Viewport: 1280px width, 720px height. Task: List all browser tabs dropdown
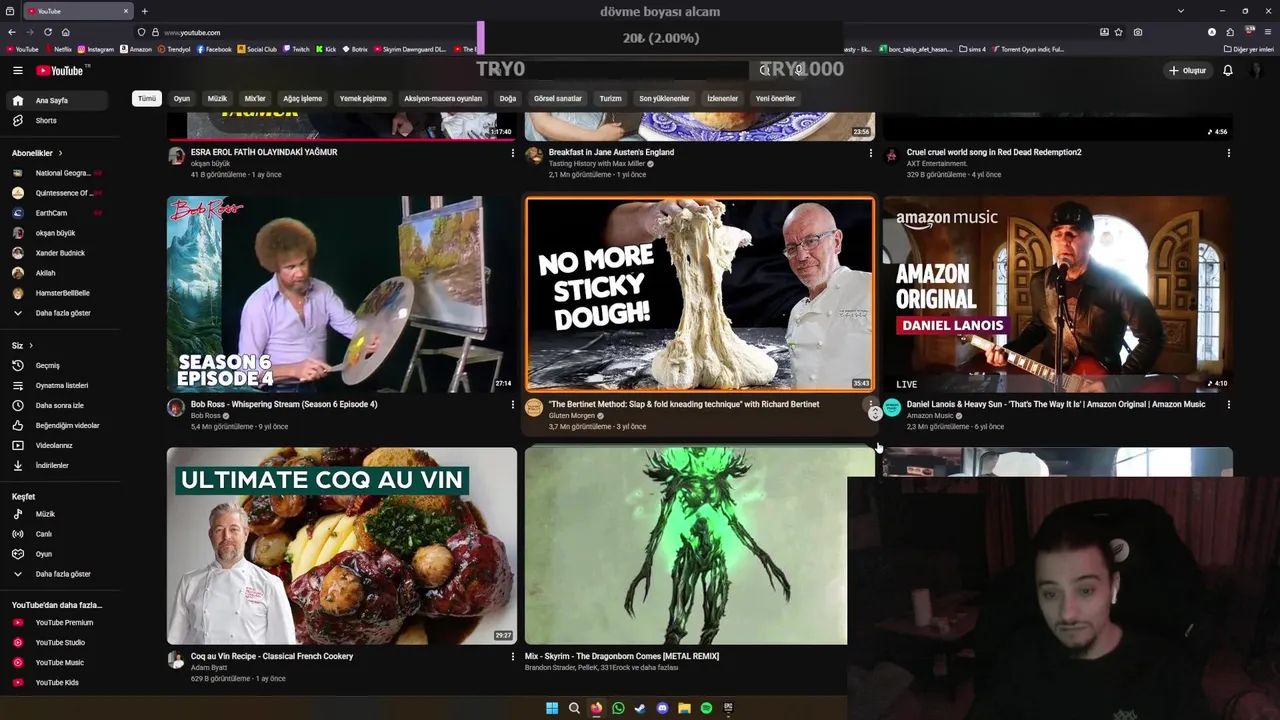1181,11
